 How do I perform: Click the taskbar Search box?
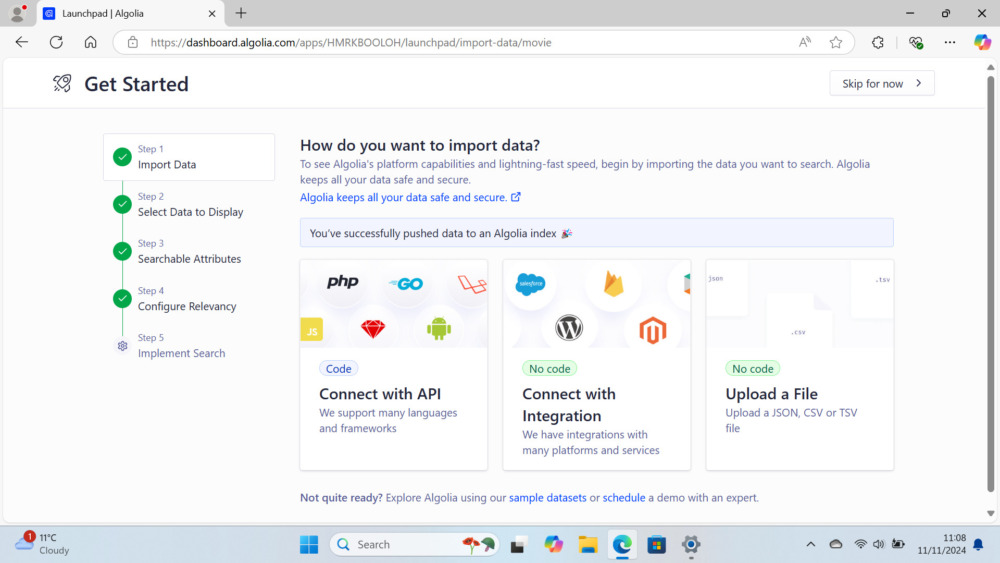click(415, 545)
